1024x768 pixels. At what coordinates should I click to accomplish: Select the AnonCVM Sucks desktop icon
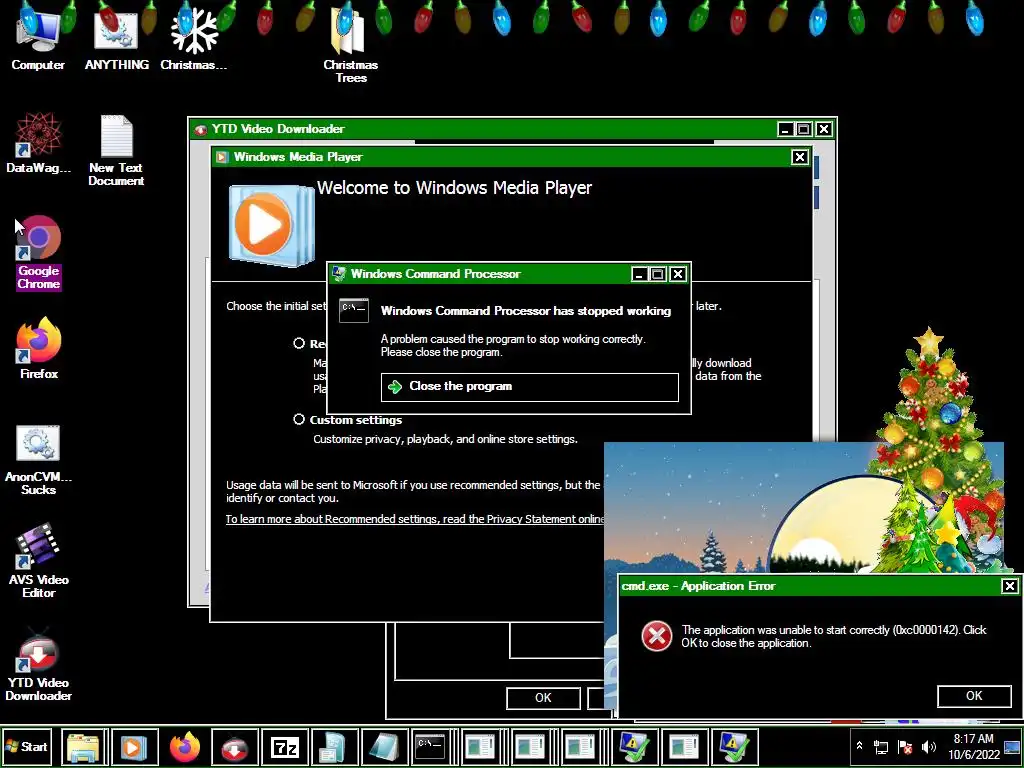point(39,460)
